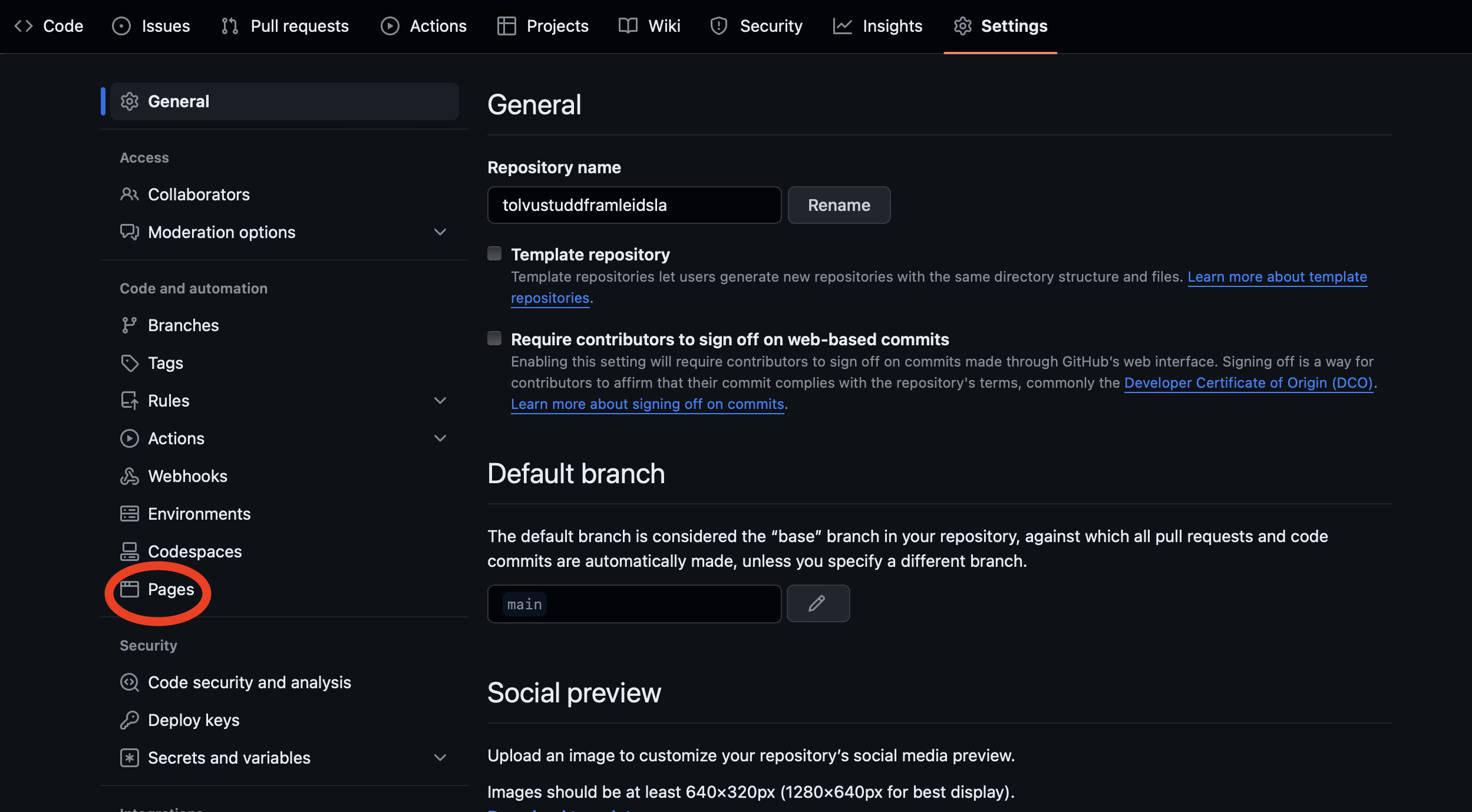
Task: Click the Codespaces icon
Action: (x=130, y=552)
